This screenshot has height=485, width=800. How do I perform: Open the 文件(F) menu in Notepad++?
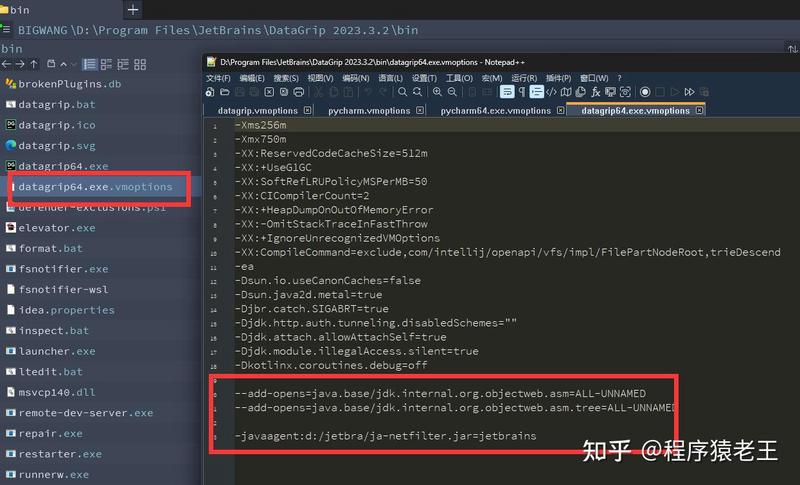coord(218,78)
